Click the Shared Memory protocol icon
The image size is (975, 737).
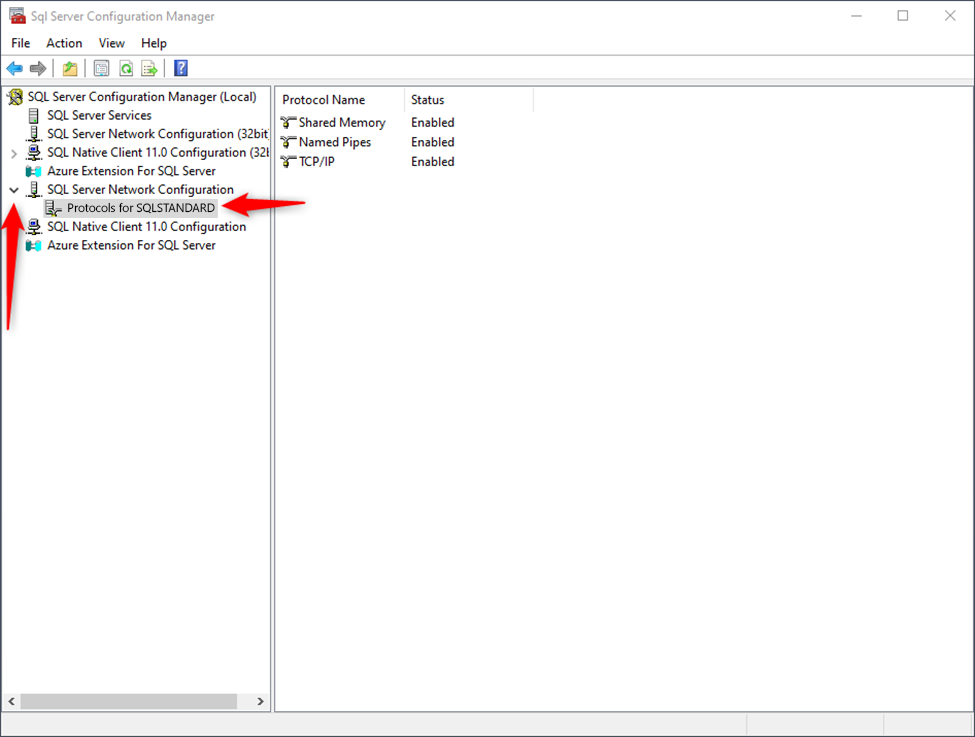pyautogui.click(x=289, y=123)
